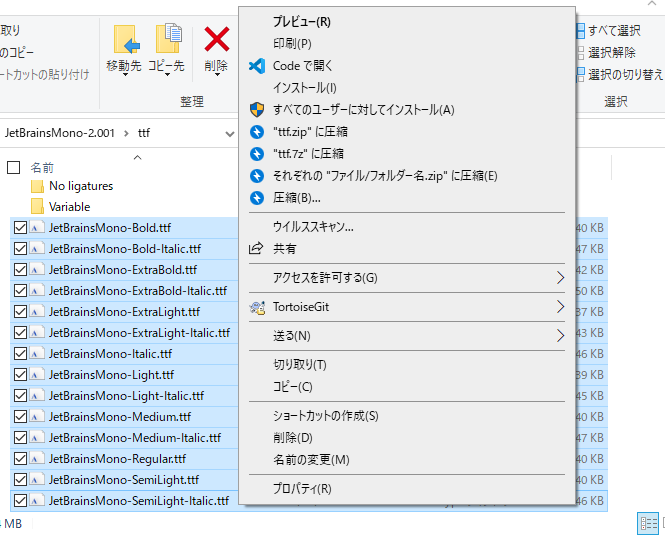Switch to details view icon in status bar
Screen dimensions: 665x535
(648, 524)
